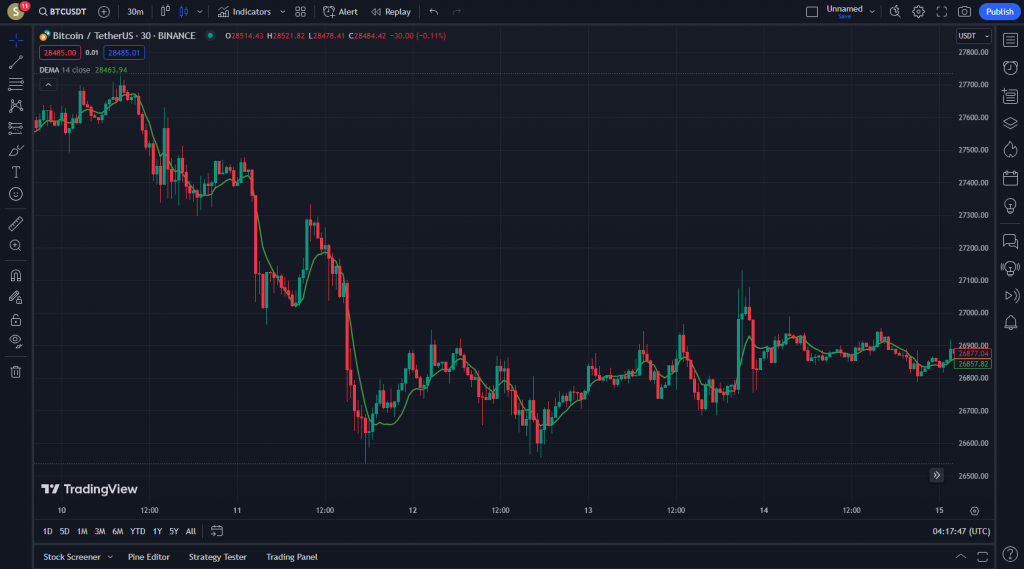Open the go to date calendar icon

(x=217, y=531)
